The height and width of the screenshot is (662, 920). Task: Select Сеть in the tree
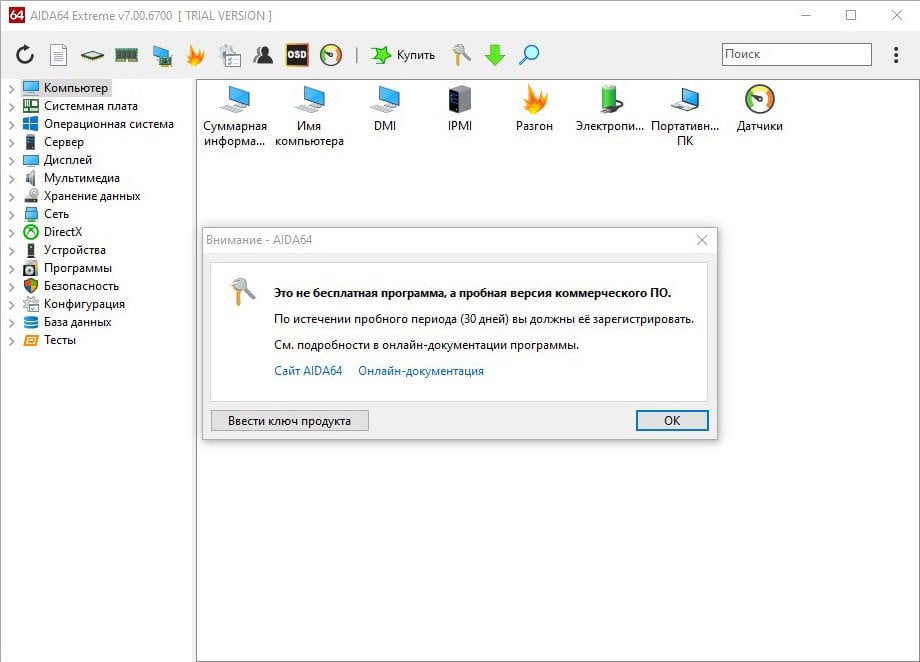[46, 214]
